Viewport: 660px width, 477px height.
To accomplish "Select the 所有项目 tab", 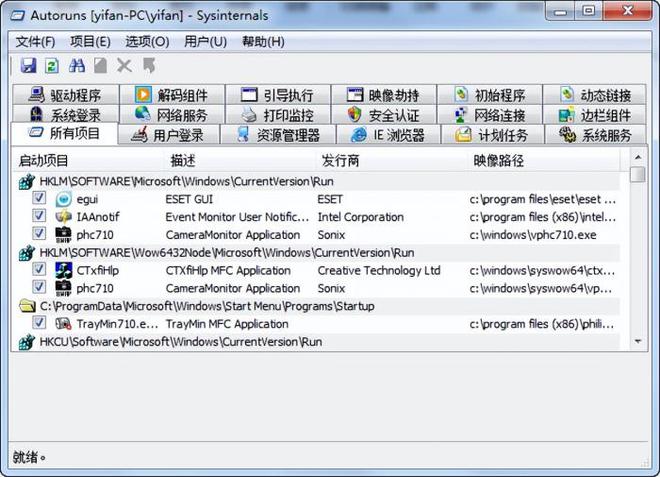I will click(x=64, y=133).
